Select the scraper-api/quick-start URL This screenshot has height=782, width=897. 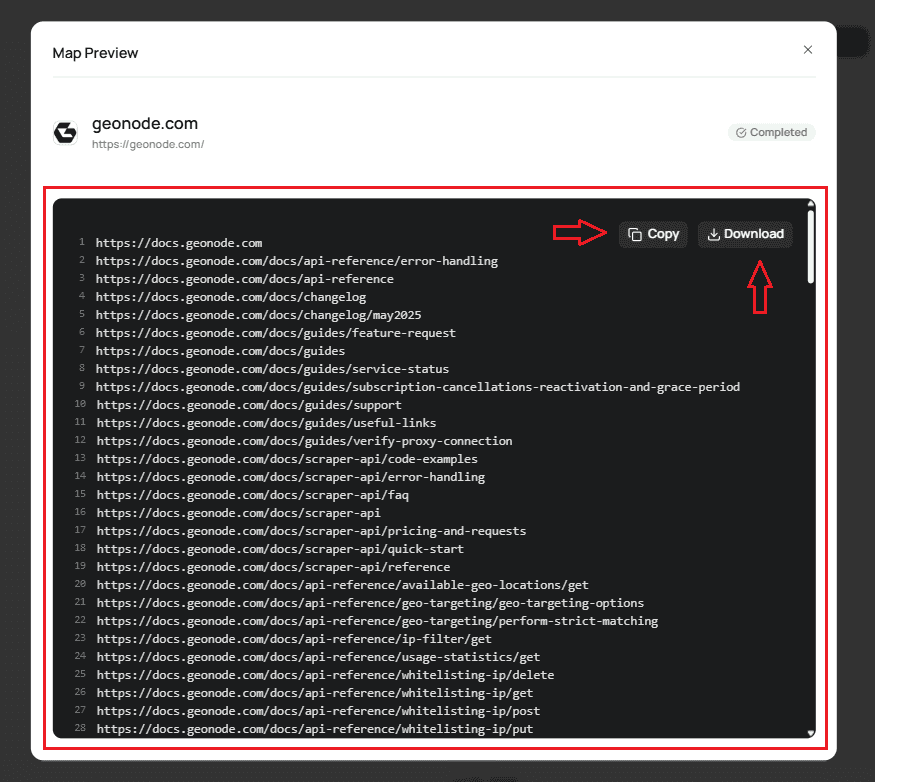[x=280, y=549]
